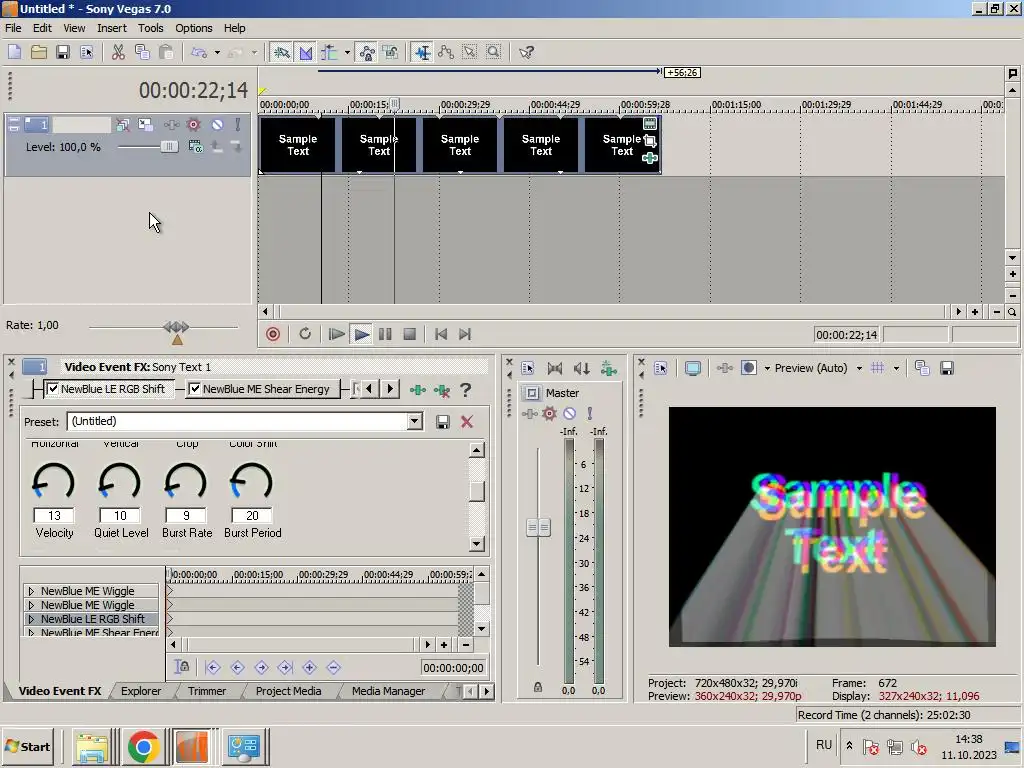Click the What's This Help icon

click(x=526, y=52)
